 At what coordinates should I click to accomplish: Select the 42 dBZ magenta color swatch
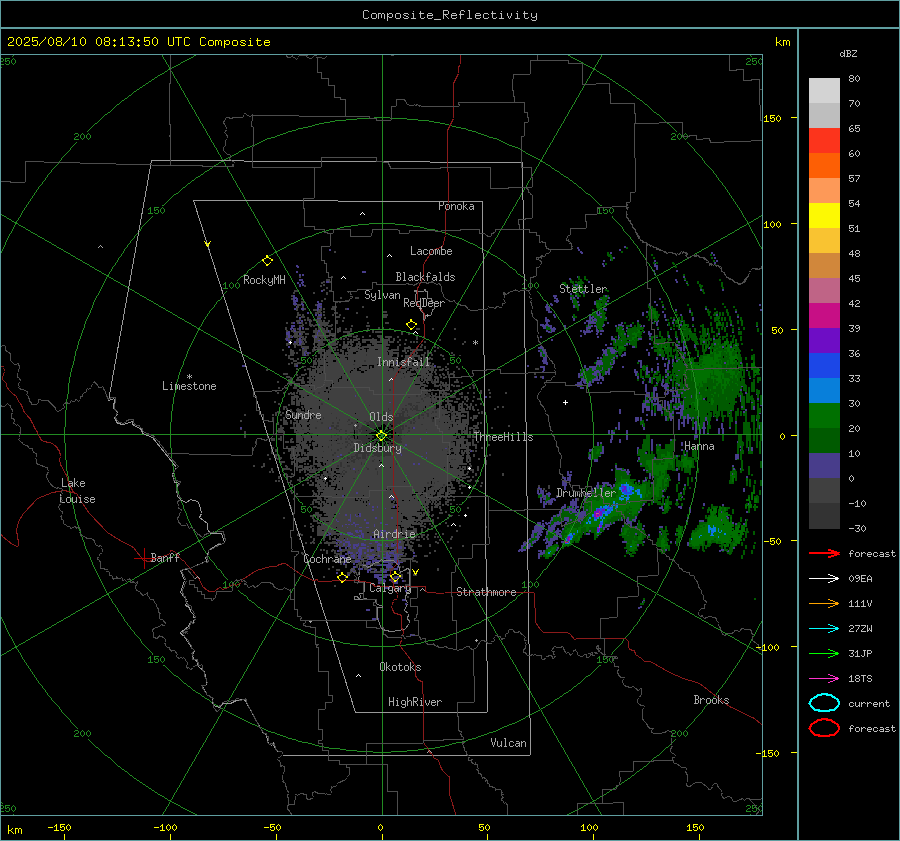coord(824,315)
